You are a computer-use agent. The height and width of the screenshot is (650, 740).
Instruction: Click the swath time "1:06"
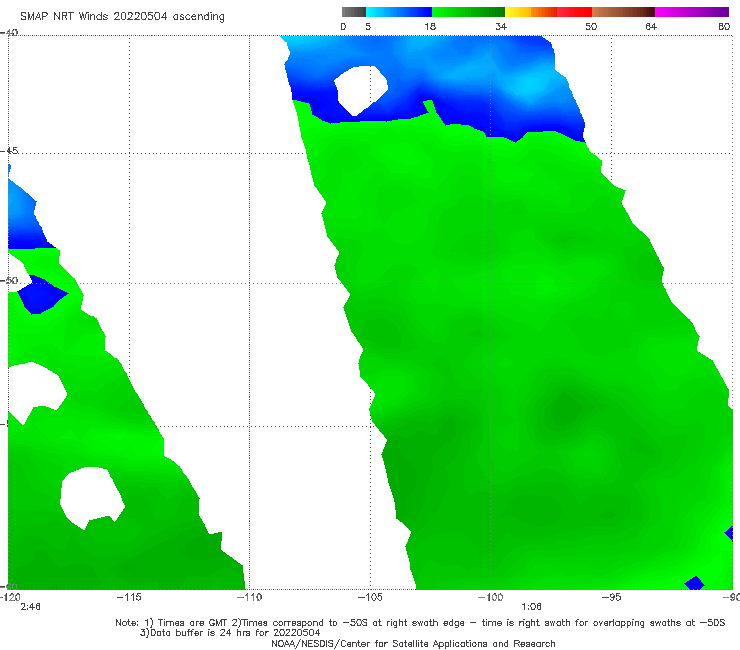click(x=531, y=607)
